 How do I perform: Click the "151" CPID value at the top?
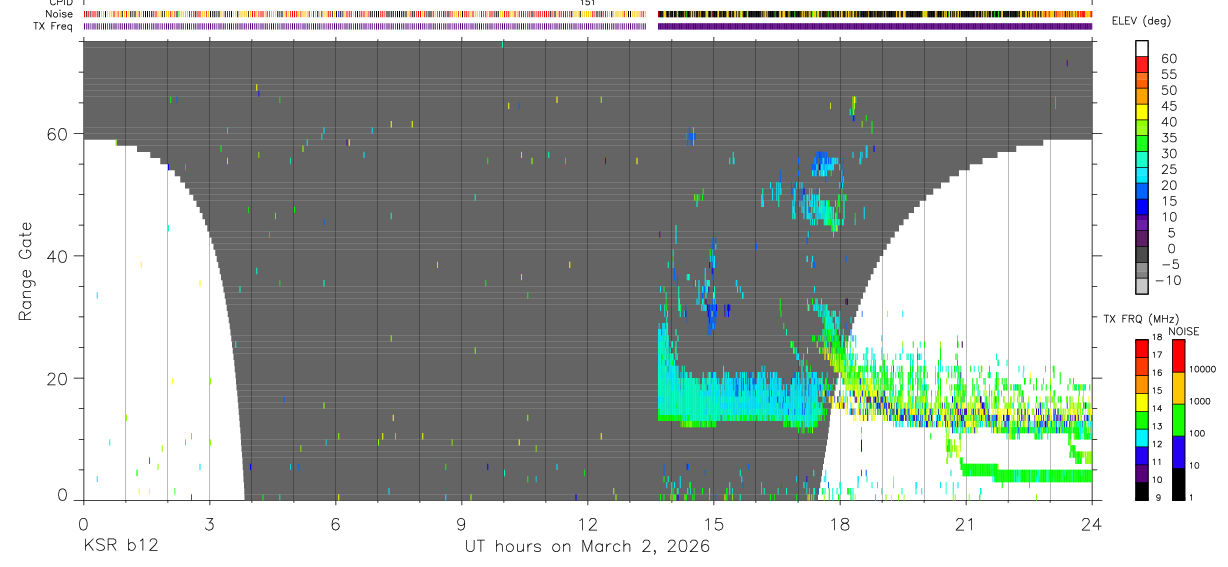click(588, 3)
